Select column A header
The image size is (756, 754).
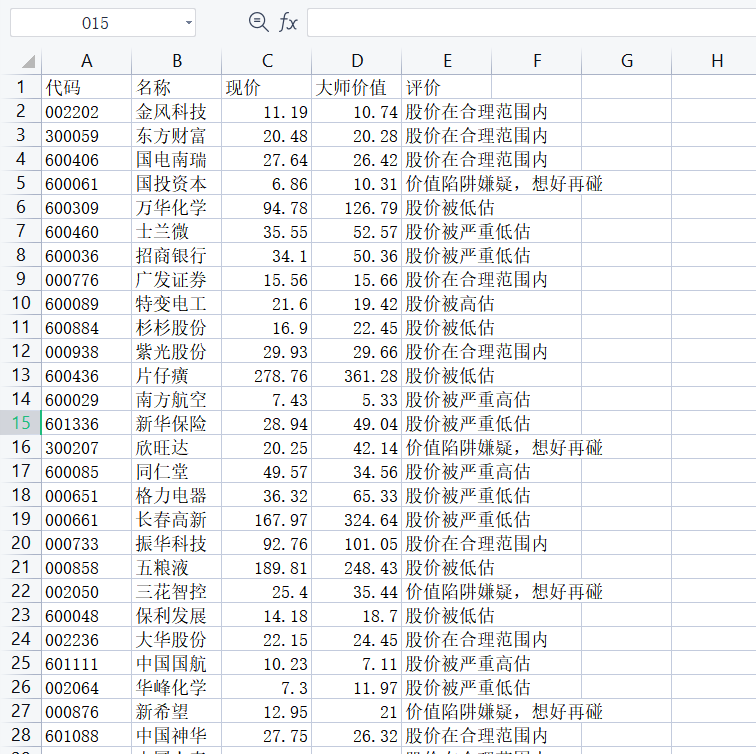pyautogui.click(x=86, y=61)
